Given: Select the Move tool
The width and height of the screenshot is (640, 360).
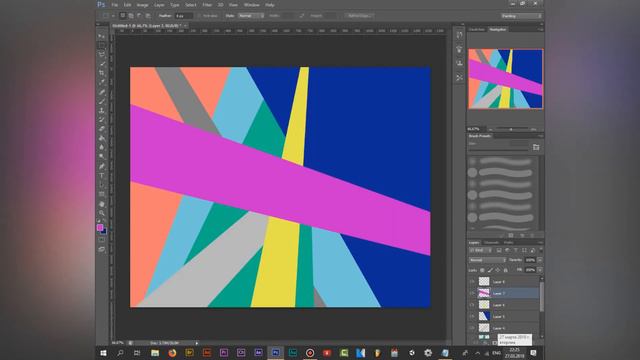Looking at the screenshot, I should click(x=101, y=36).
